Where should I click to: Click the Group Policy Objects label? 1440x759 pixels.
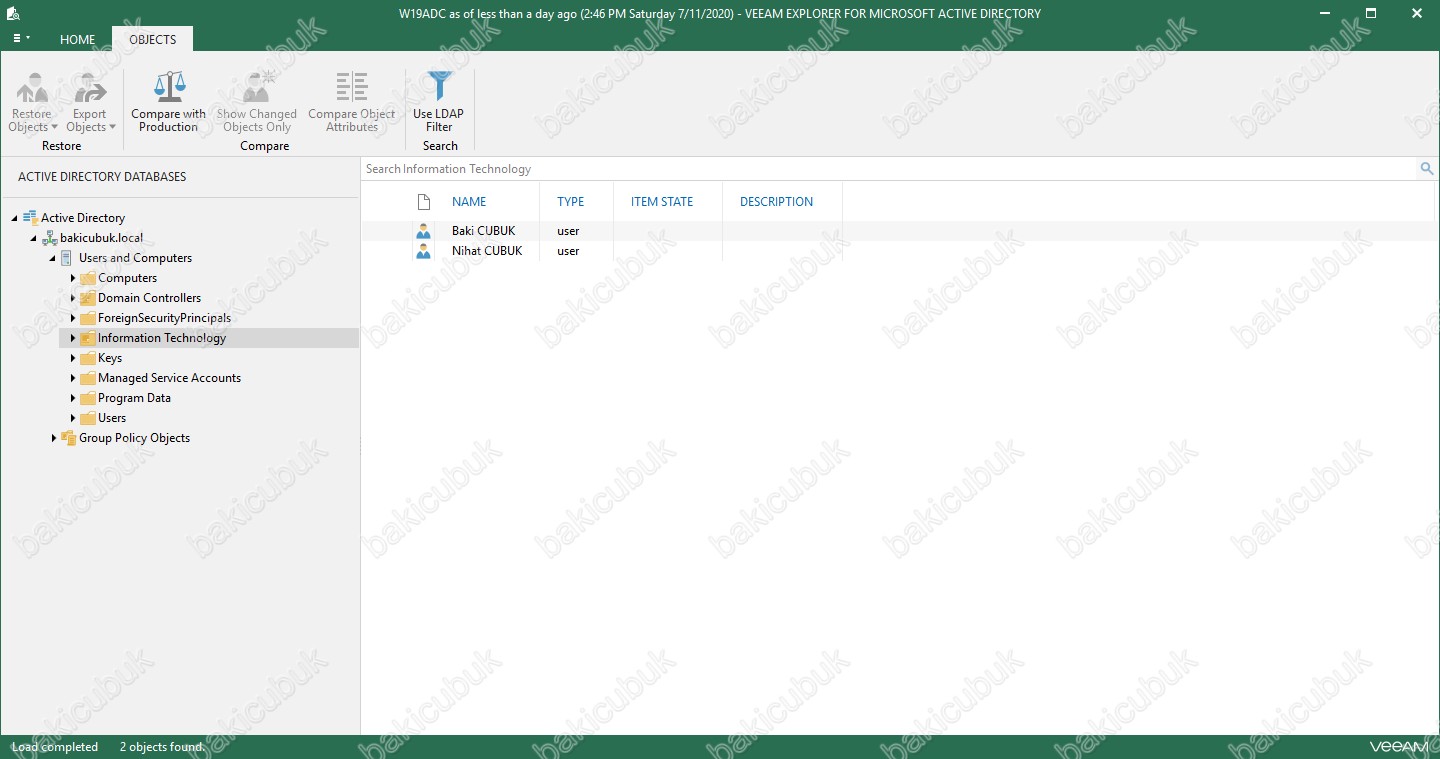pos(135,438)
